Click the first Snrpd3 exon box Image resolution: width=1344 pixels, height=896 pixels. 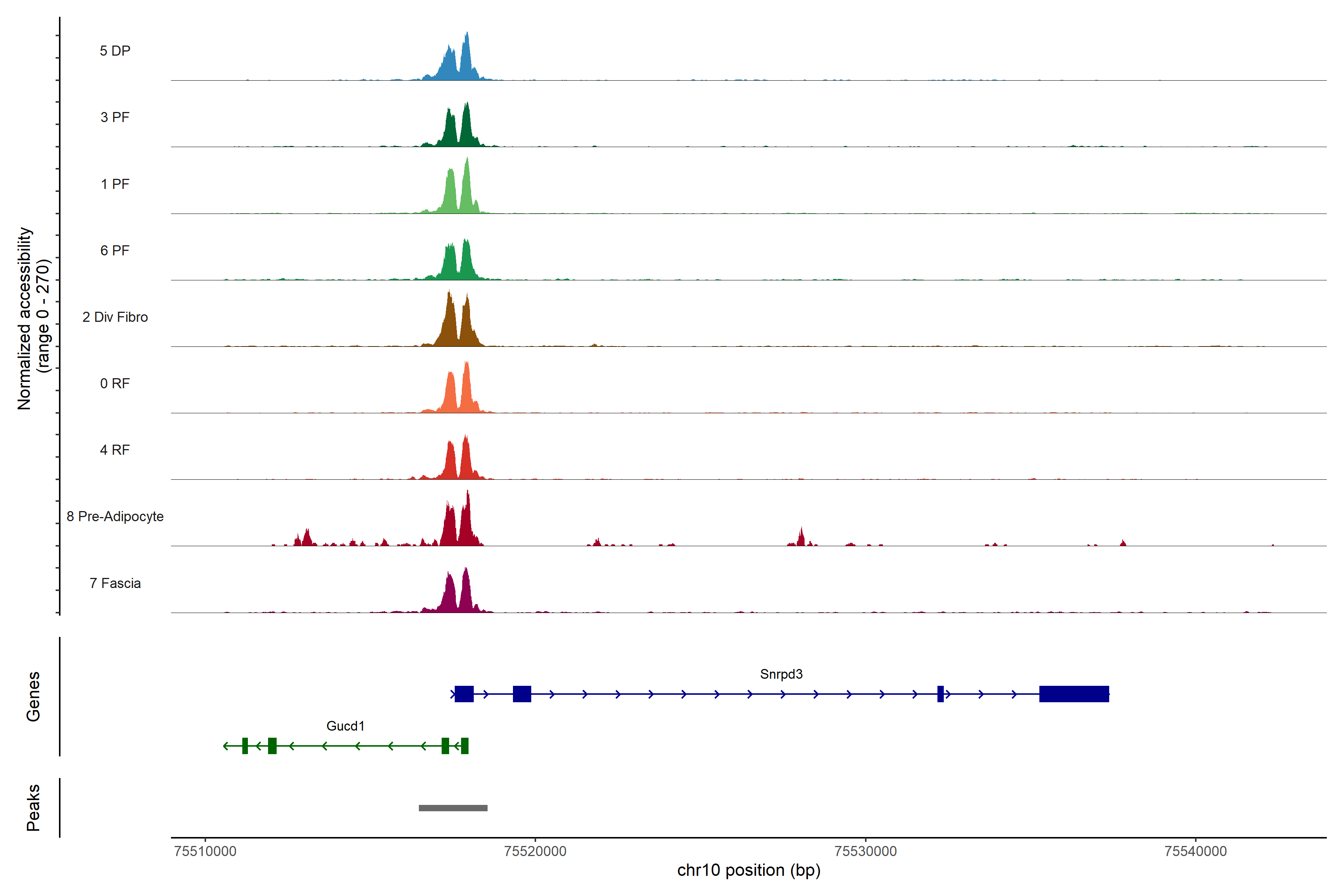coord(464,694)
